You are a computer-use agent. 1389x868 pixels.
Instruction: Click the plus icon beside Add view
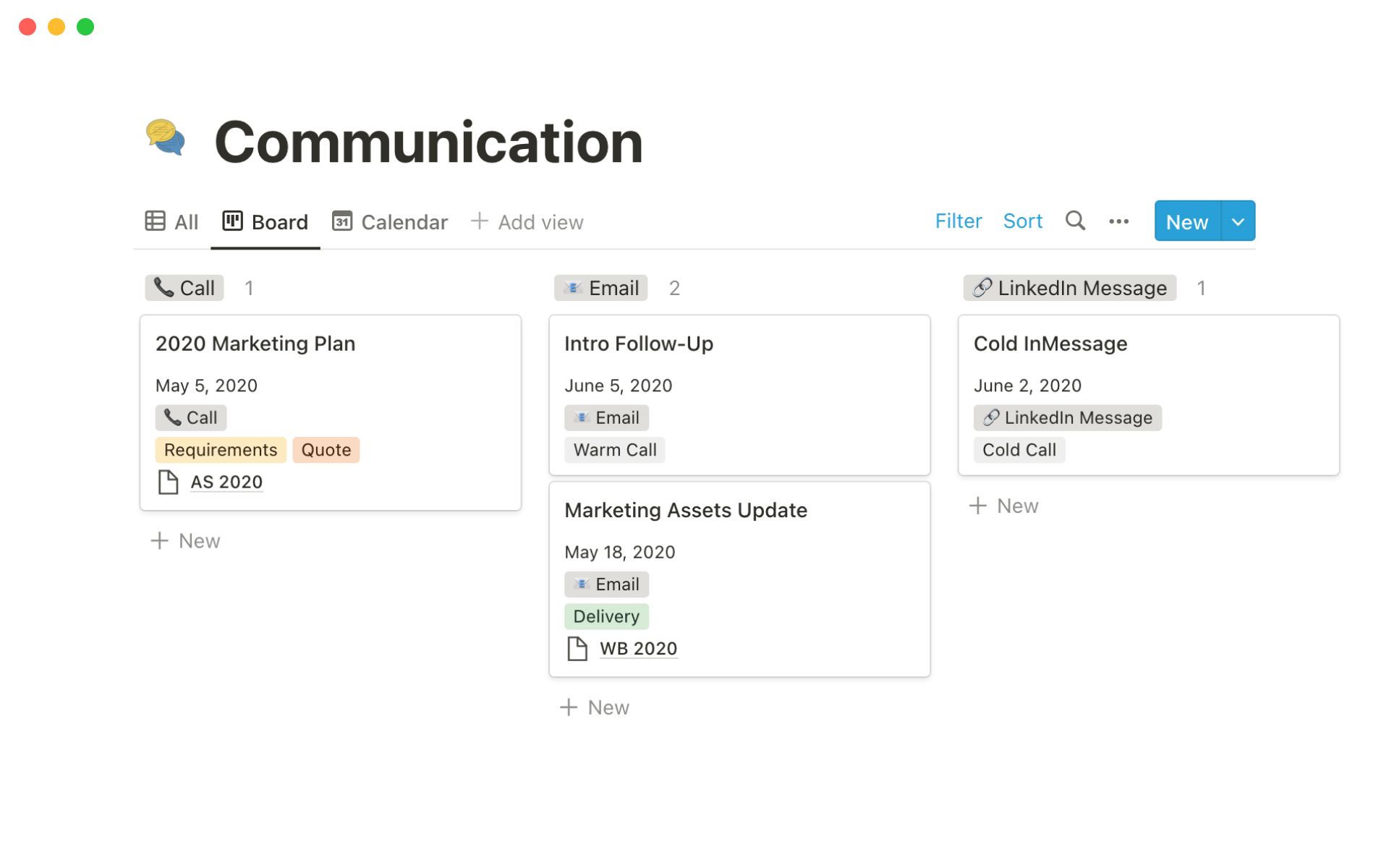[479, 221]
